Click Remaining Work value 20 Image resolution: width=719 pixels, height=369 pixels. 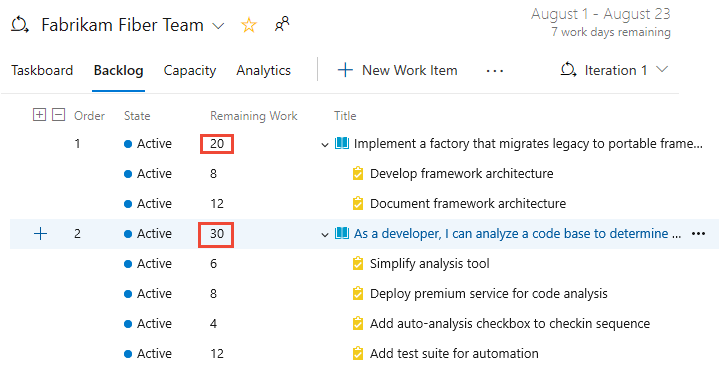[217, 144]
